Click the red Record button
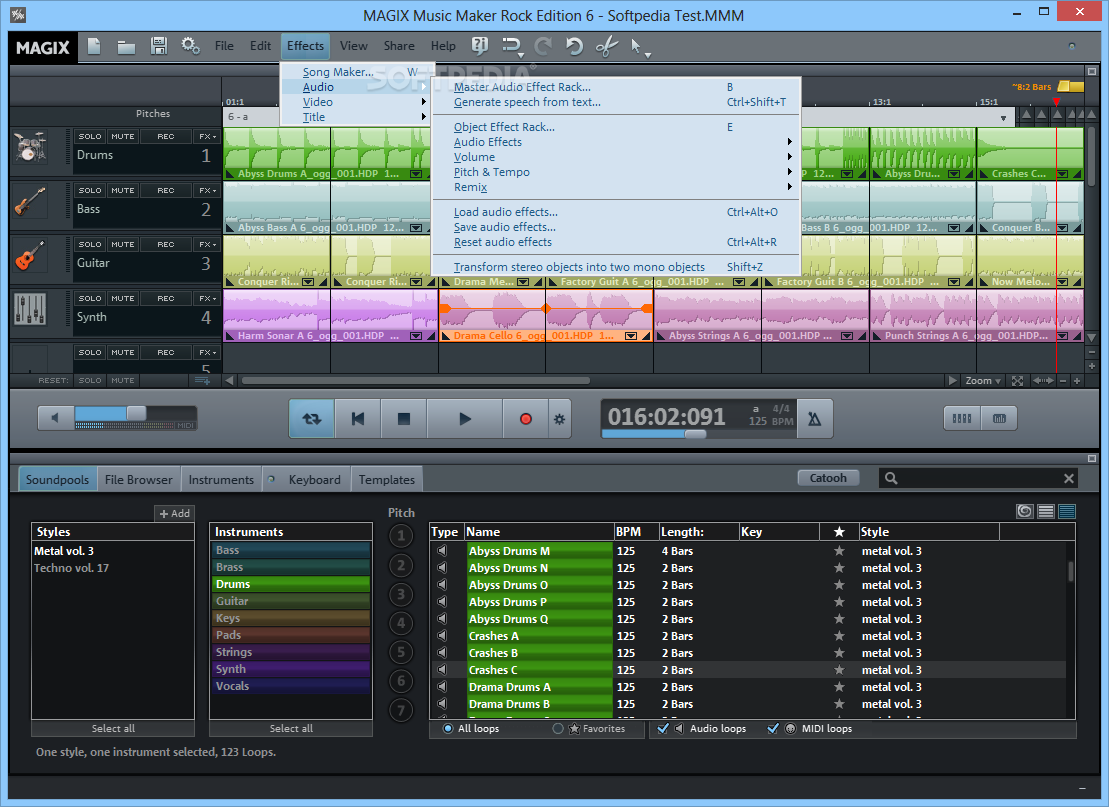The height and width of the screenshot is (807, 1109). pyautogui.click(x=526, y=419)
